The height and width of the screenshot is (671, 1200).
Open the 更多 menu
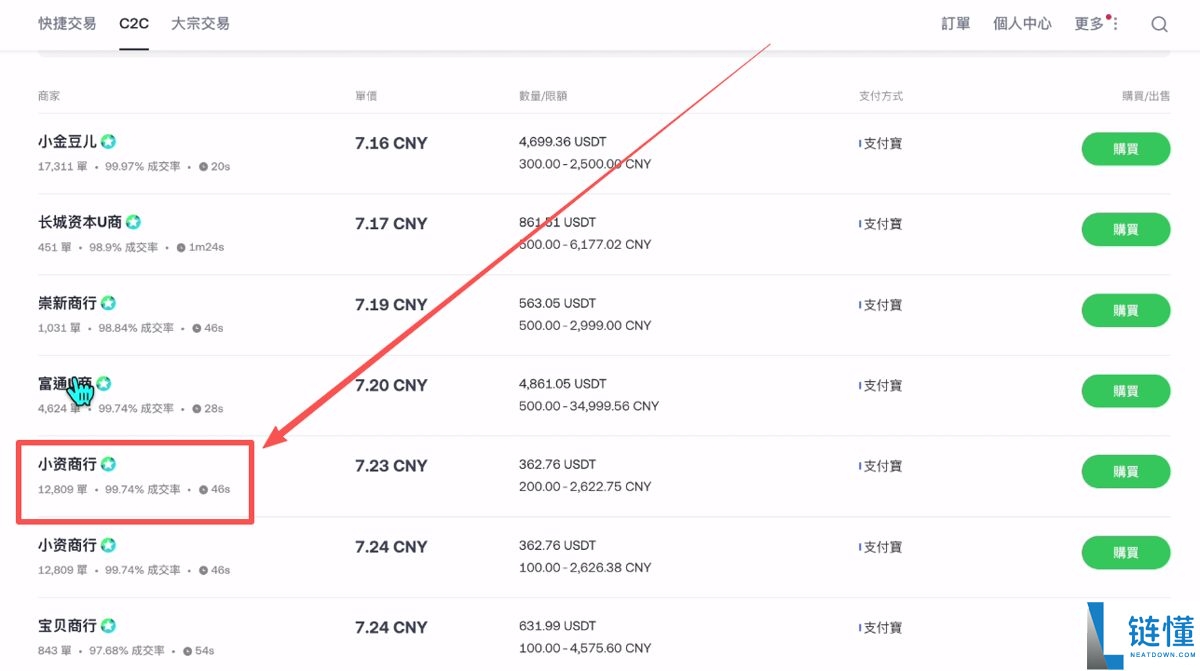[1095, 24]
